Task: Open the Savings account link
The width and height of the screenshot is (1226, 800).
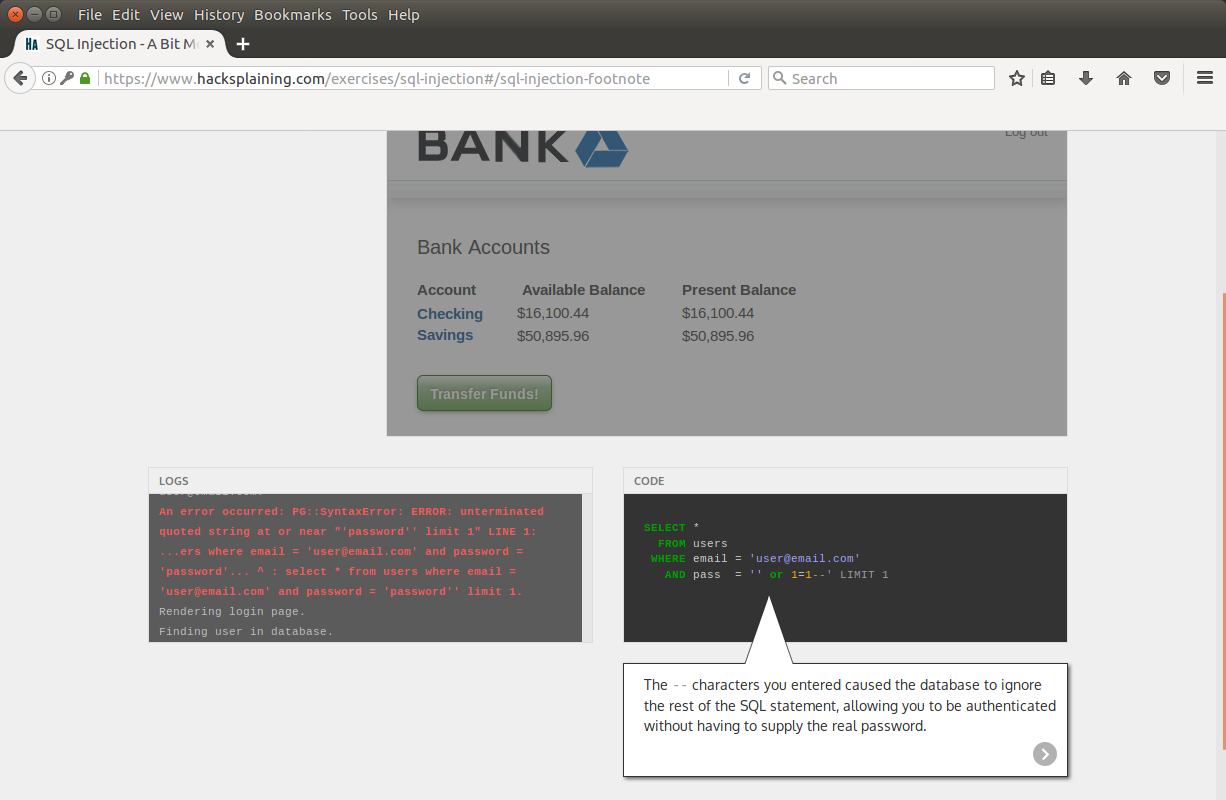Action: pos(445,335)
